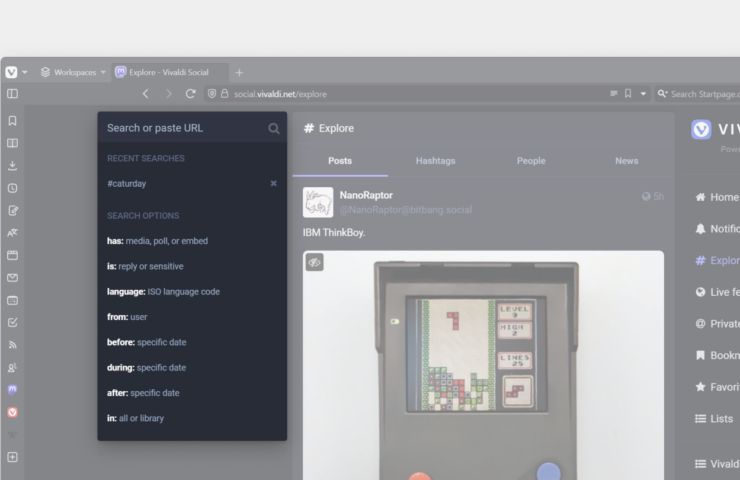Toggle the side panel button
The height and width of the screenshot is (480, 740).
pyautogui.click(x=13, y=94)
